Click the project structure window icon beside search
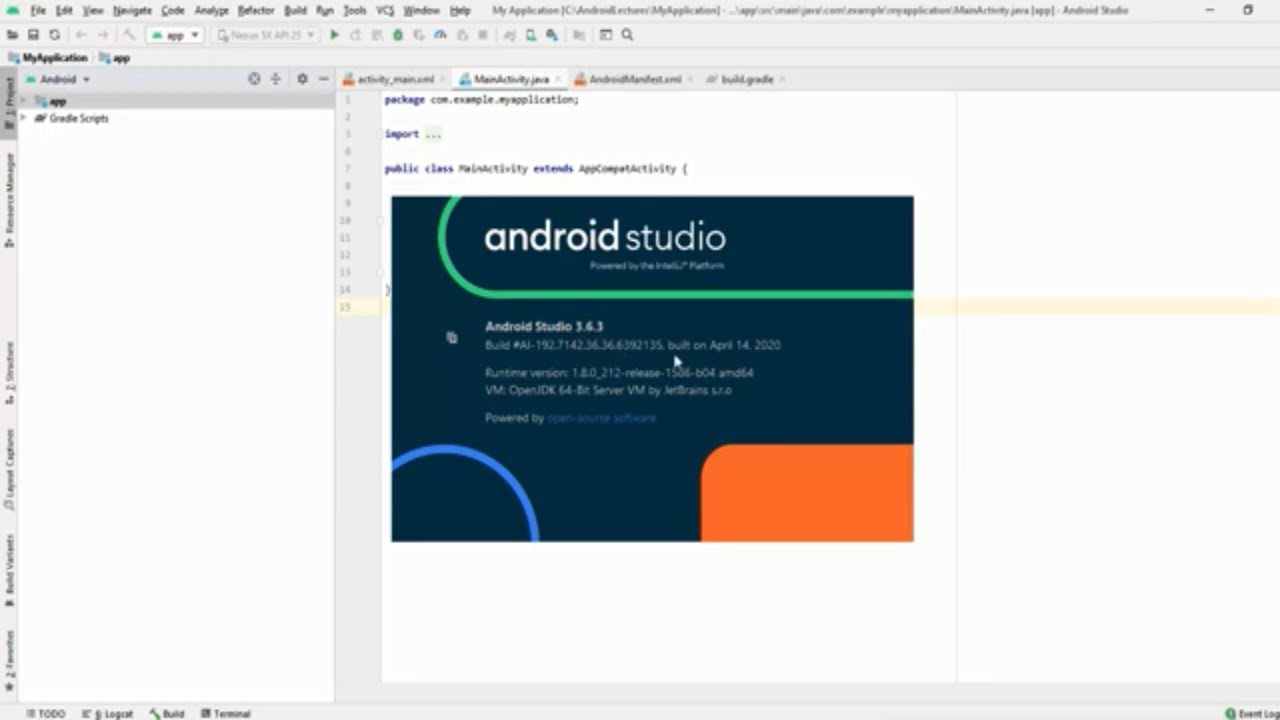 605,35
